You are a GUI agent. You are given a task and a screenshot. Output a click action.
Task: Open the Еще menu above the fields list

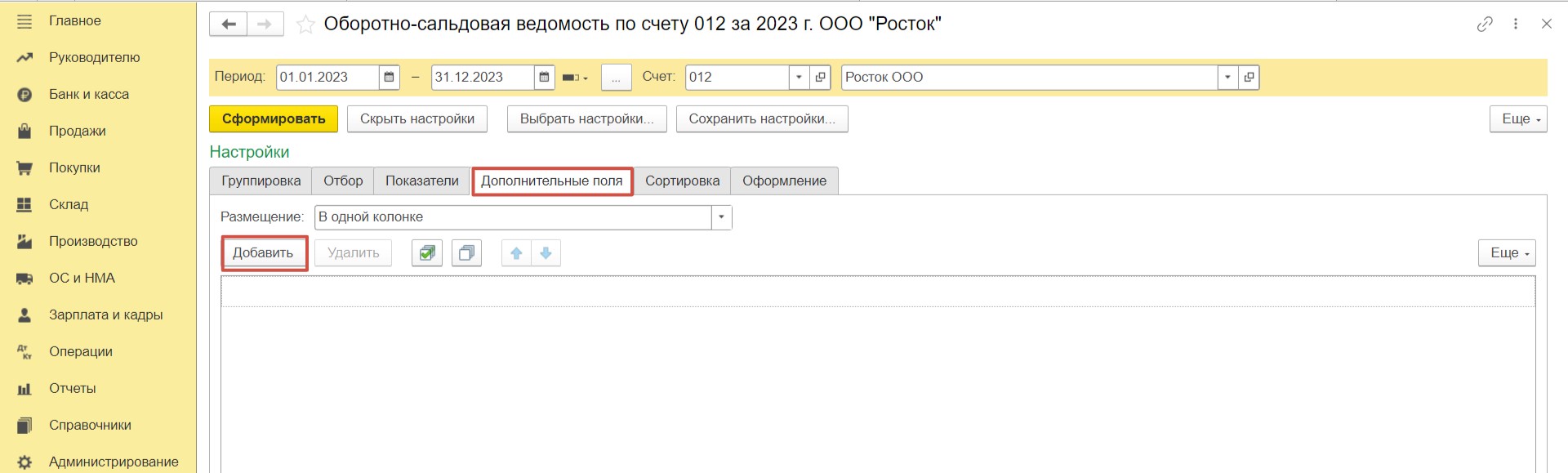click(1507, 253)
